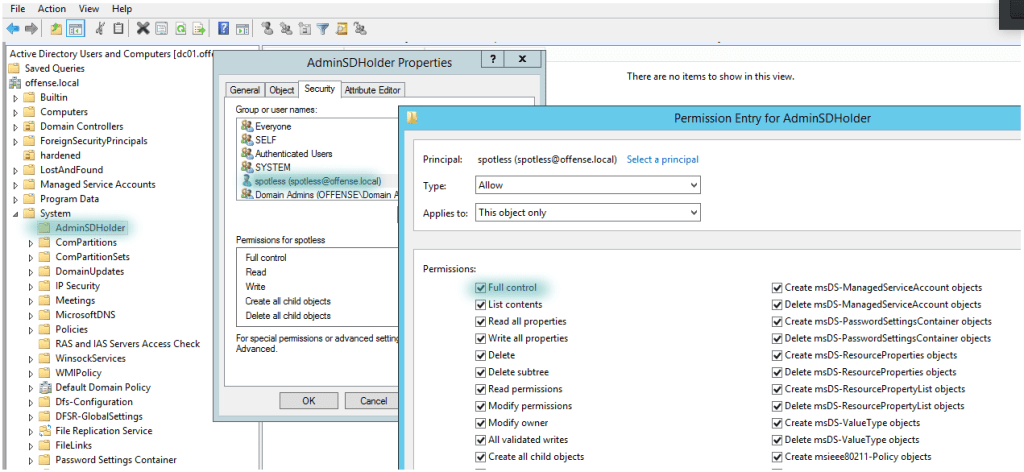The height and width of the screenshot is (472, 1024).
Task: Open the Applies to dropdown
Action: (x=587, y=212)
